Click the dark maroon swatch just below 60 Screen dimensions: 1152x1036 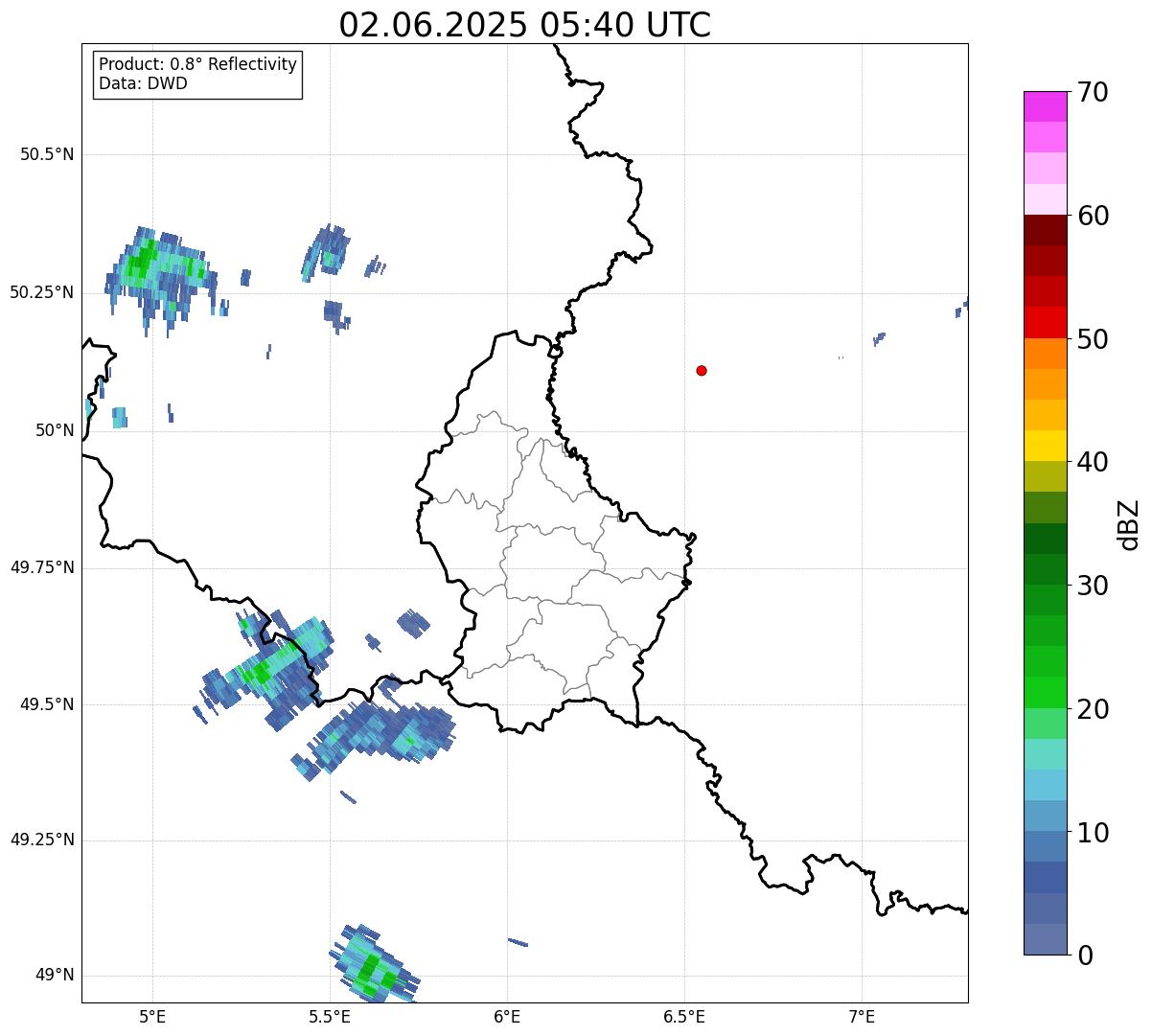point(1045,230)
